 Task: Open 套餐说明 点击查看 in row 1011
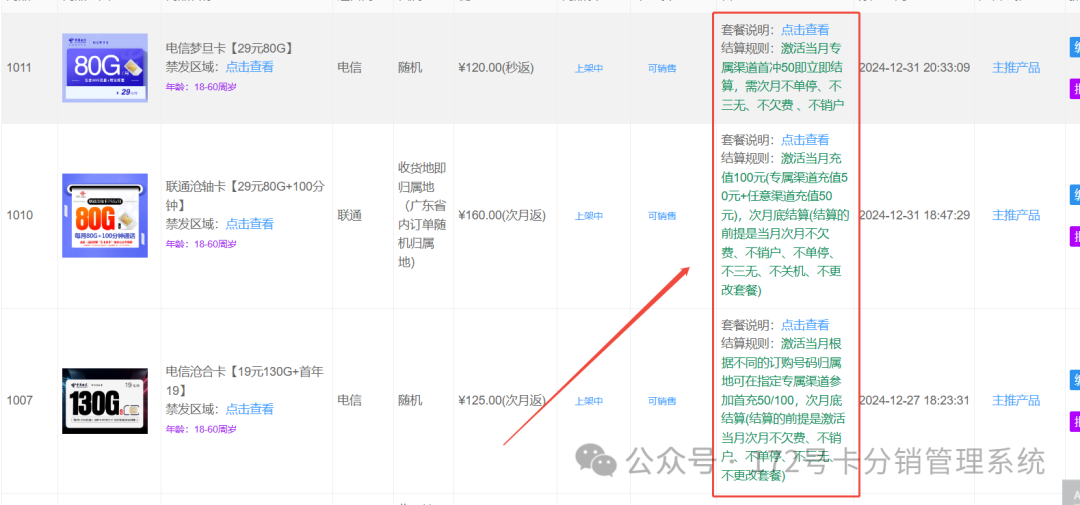click(805, 30)
